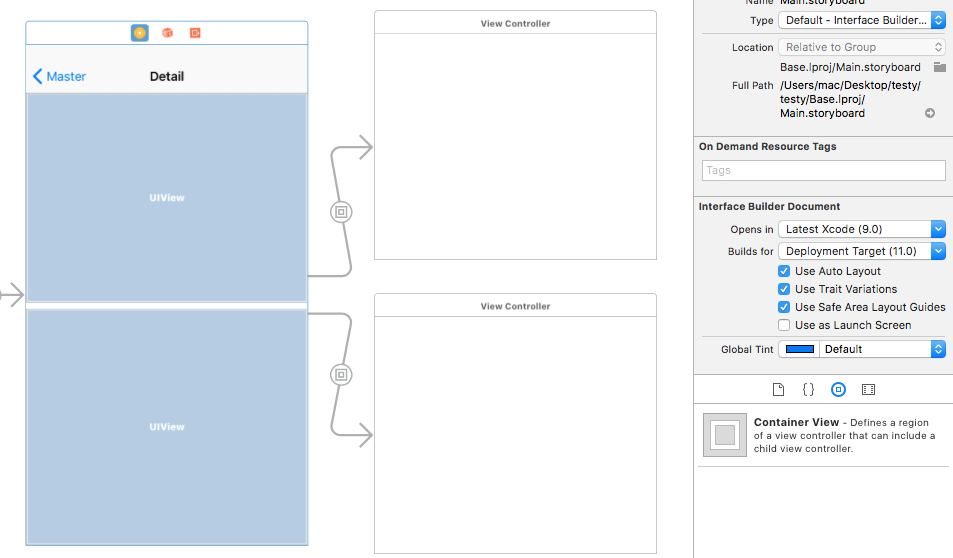Viewport: 953px width, 558px height.
Task: Click the Master back button
Action: pyautogui.click(x=59, y=77)
